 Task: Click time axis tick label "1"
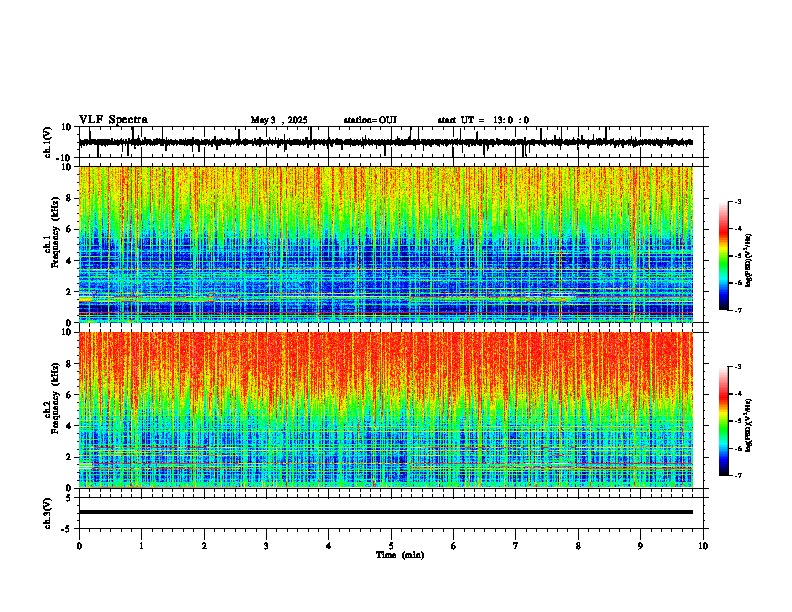click(142, 546)
